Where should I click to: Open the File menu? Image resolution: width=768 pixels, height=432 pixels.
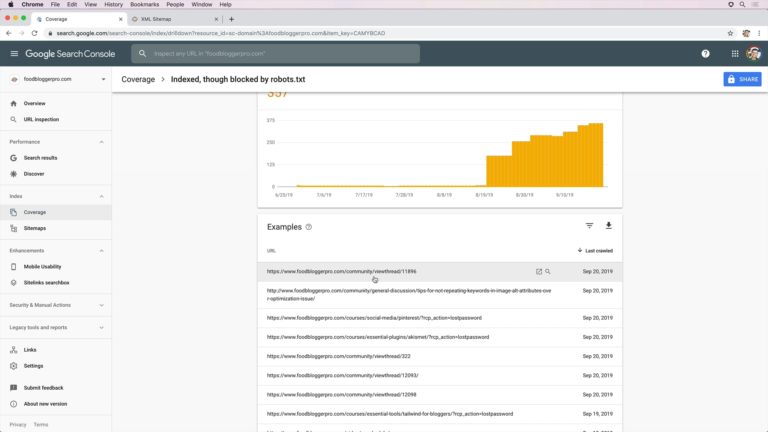coord(55,4)
